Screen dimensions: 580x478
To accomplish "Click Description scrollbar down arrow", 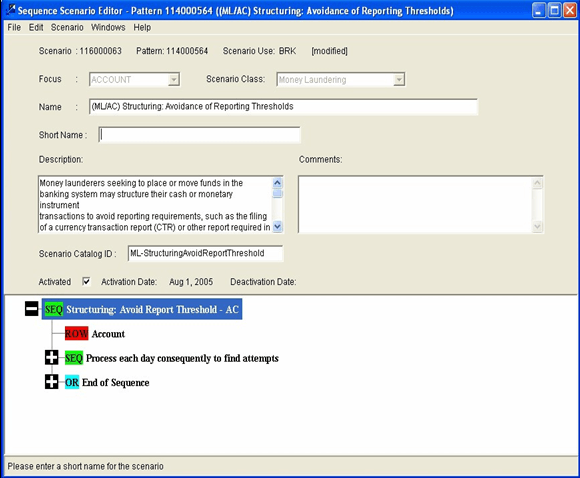I will (277, 226).
